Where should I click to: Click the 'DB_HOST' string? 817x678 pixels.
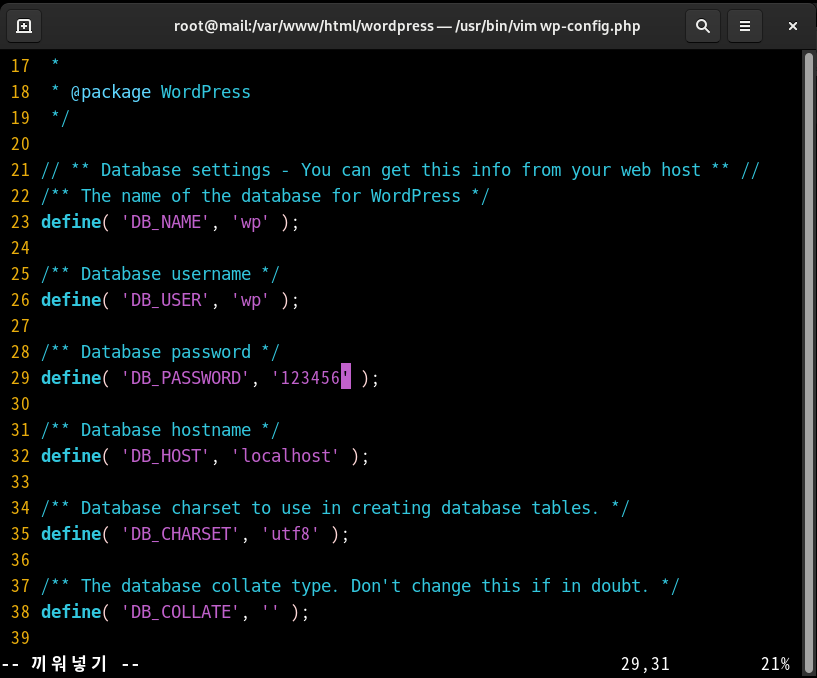point(166,457)
